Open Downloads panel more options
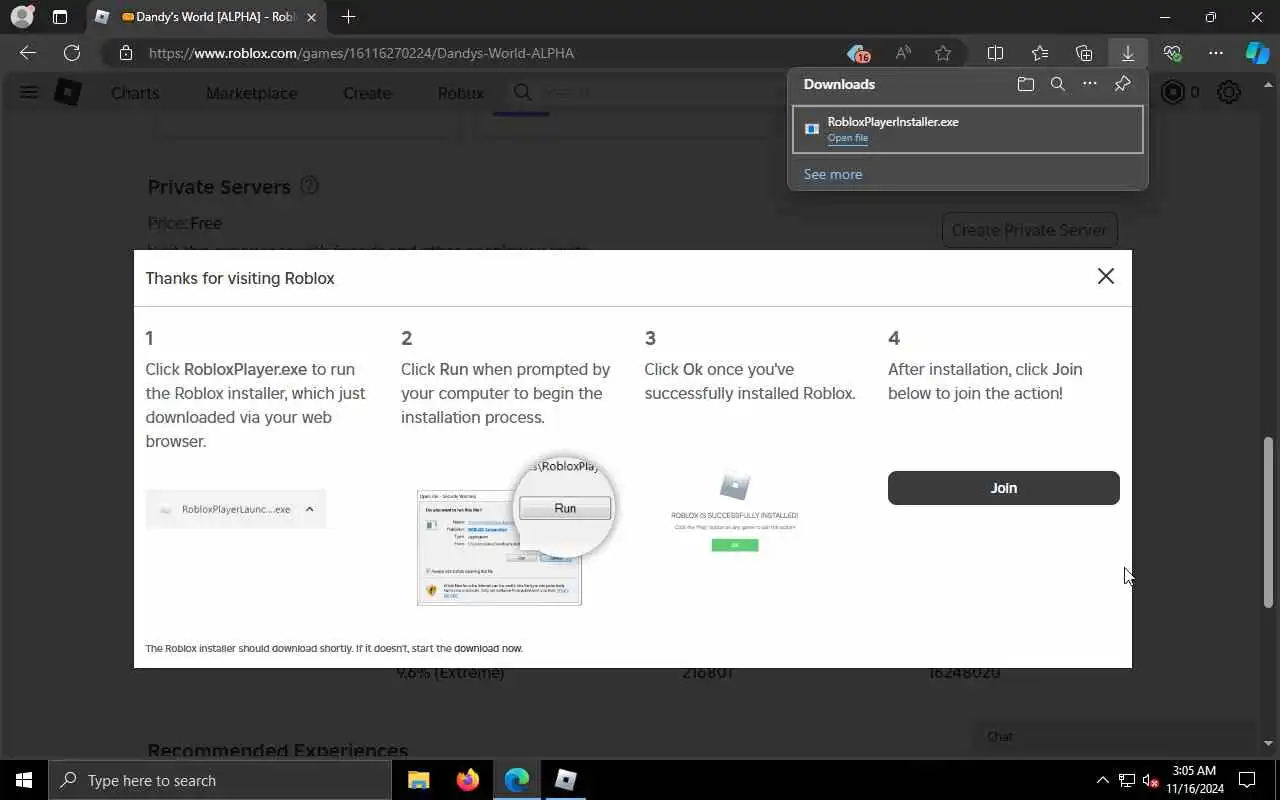This screenshot has height=800, width=1280. [1090, 84]
